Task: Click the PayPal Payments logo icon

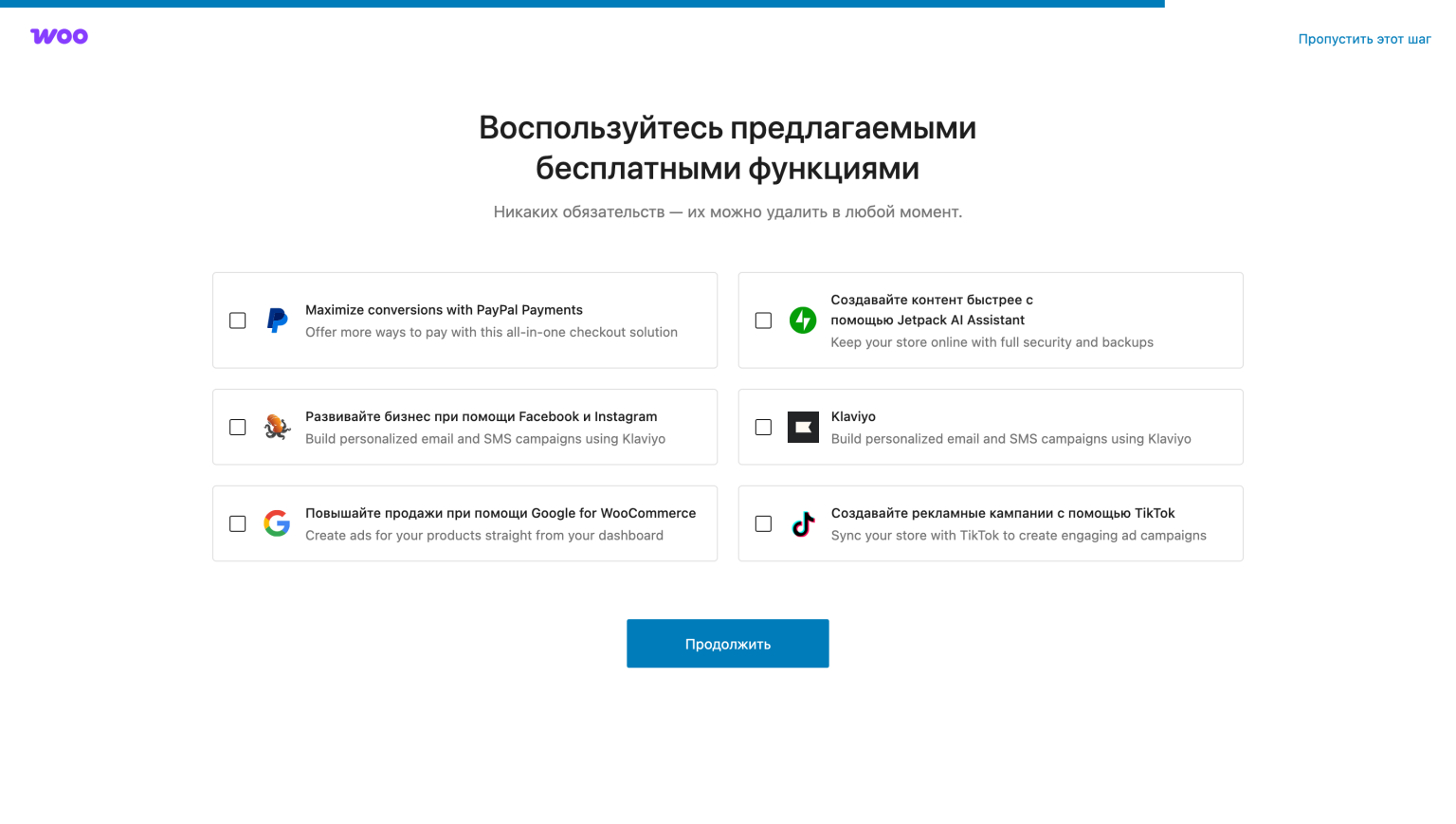Action: pyautogui.click(x=276, y=320)
